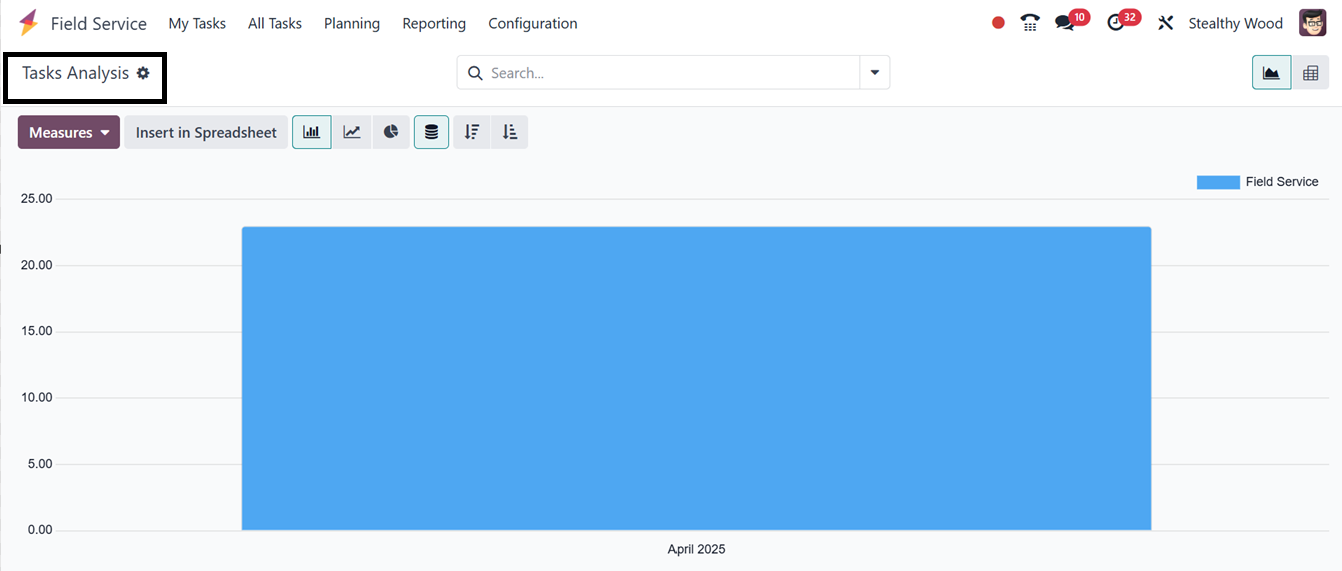1342x571 pixels.
Task: Click the 10.00 axis value
Action: [x=36, y=397]
